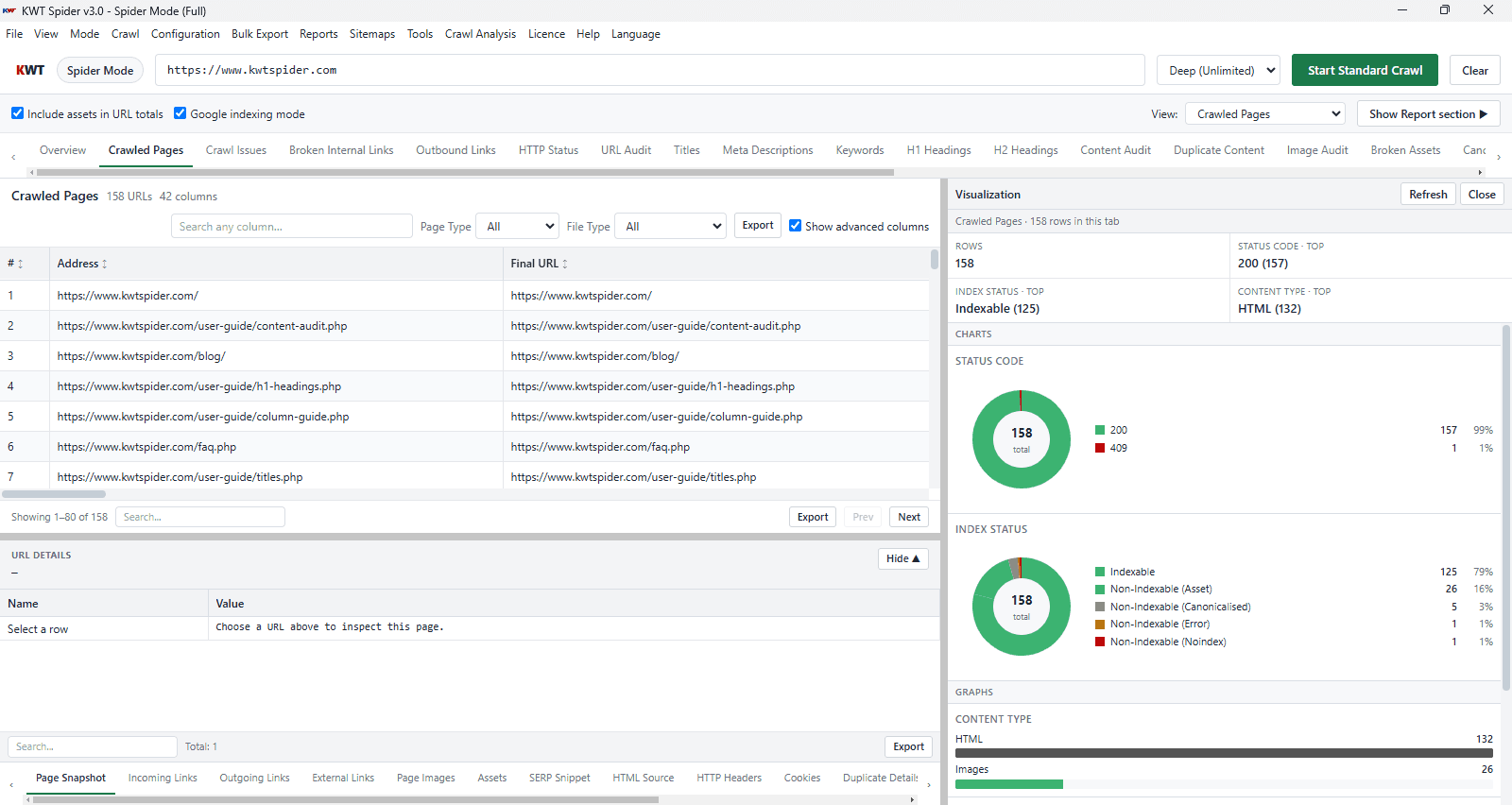Image resolution: width=1512 pixels, height=805 pixels.
Task: Open the View Crawled Pages dropdown
Action: 1265,114
